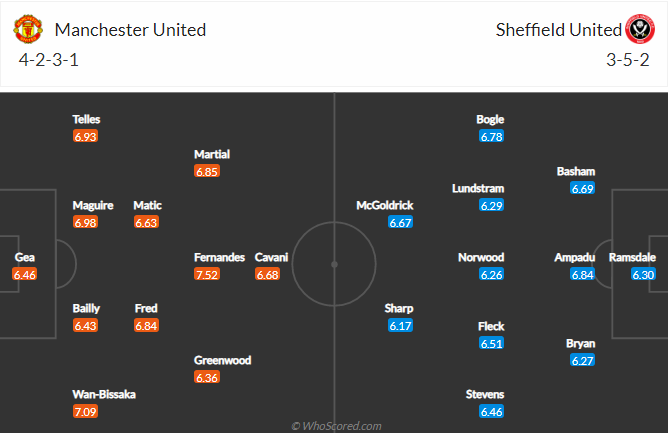Open the Sheffield United team name link
The height and width of the screenshot is (433, 670).
coord(558,30)
